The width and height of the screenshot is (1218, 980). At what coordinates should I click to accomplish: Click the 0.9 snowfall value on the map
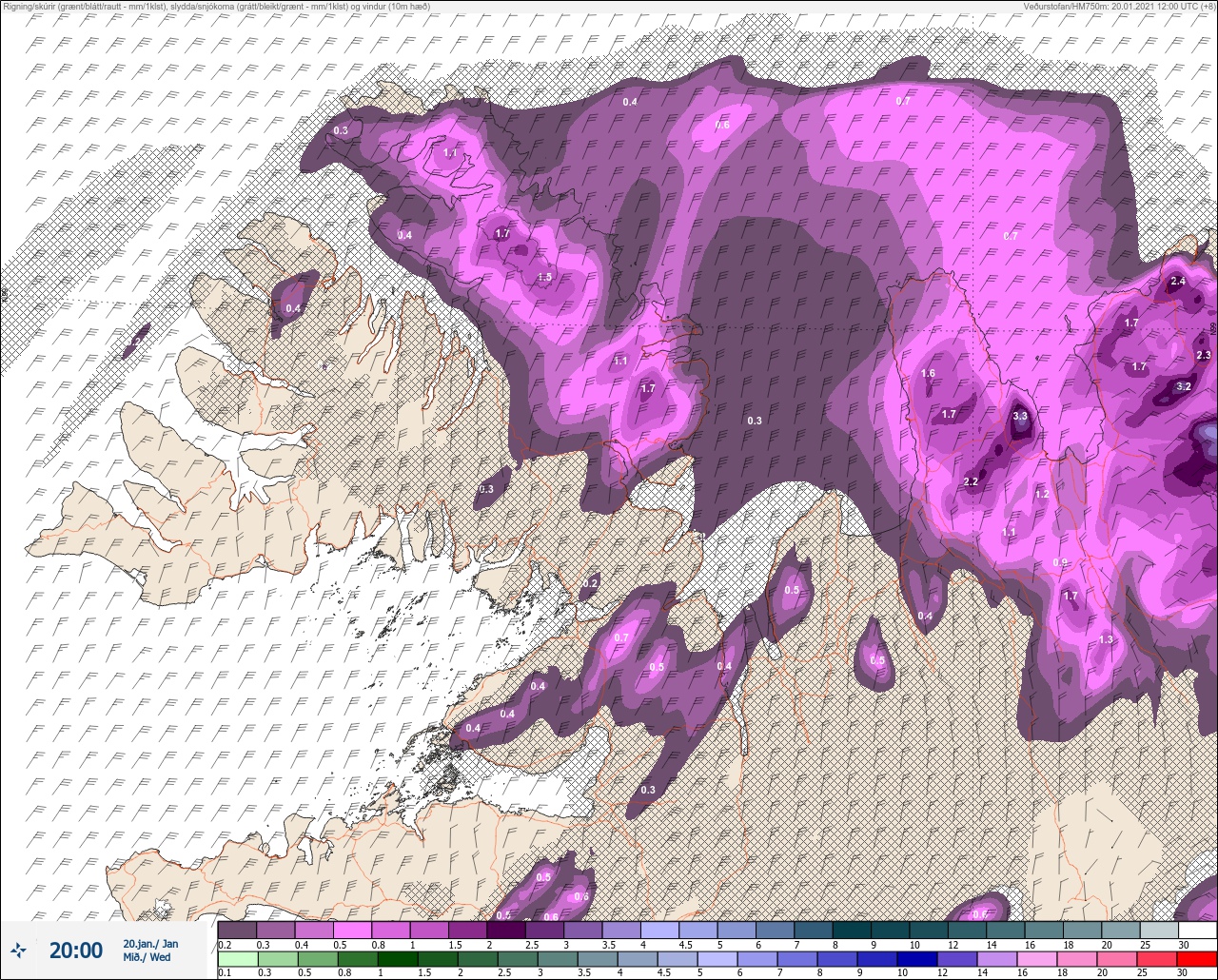coord(1060,562)
